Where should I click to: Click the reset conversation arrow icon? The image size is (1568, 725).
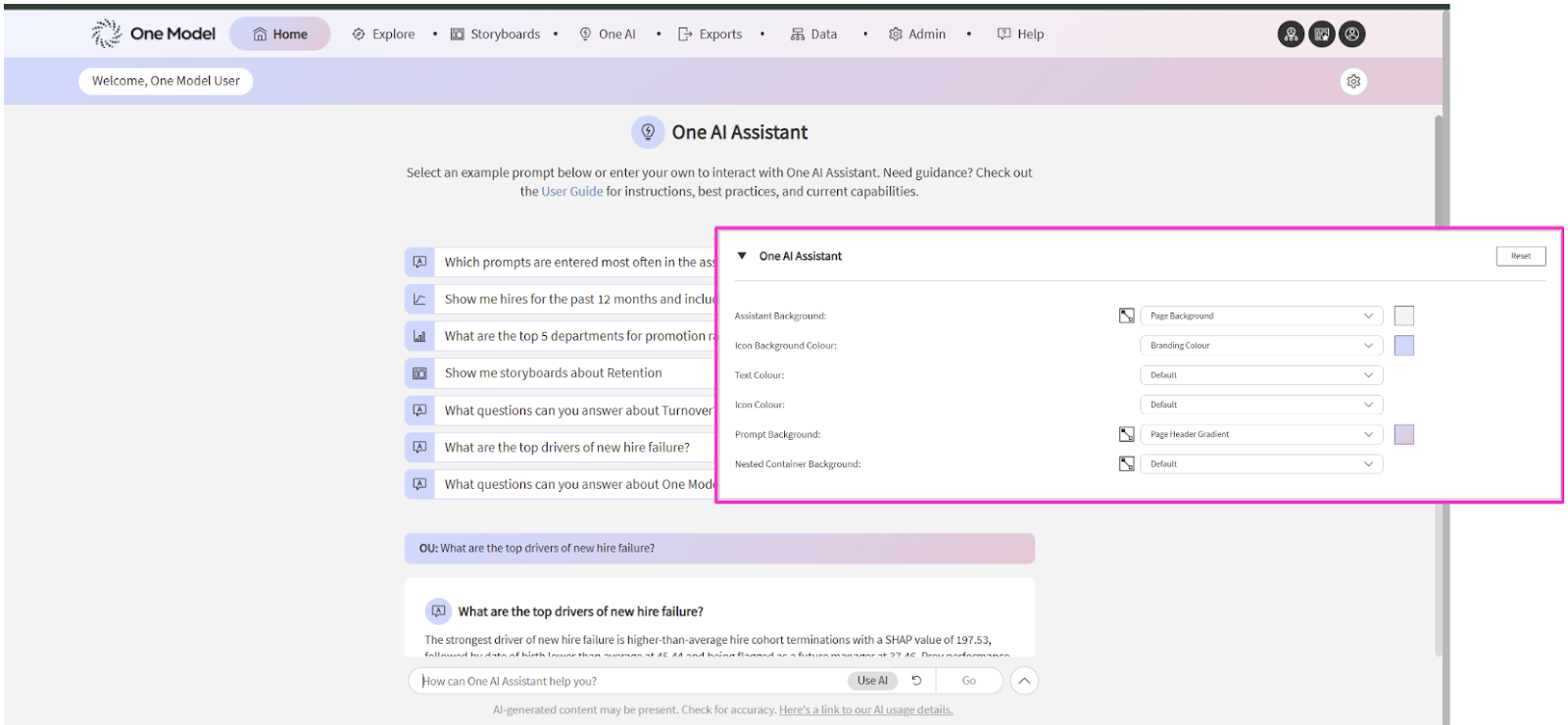click(x=916, y=680)
